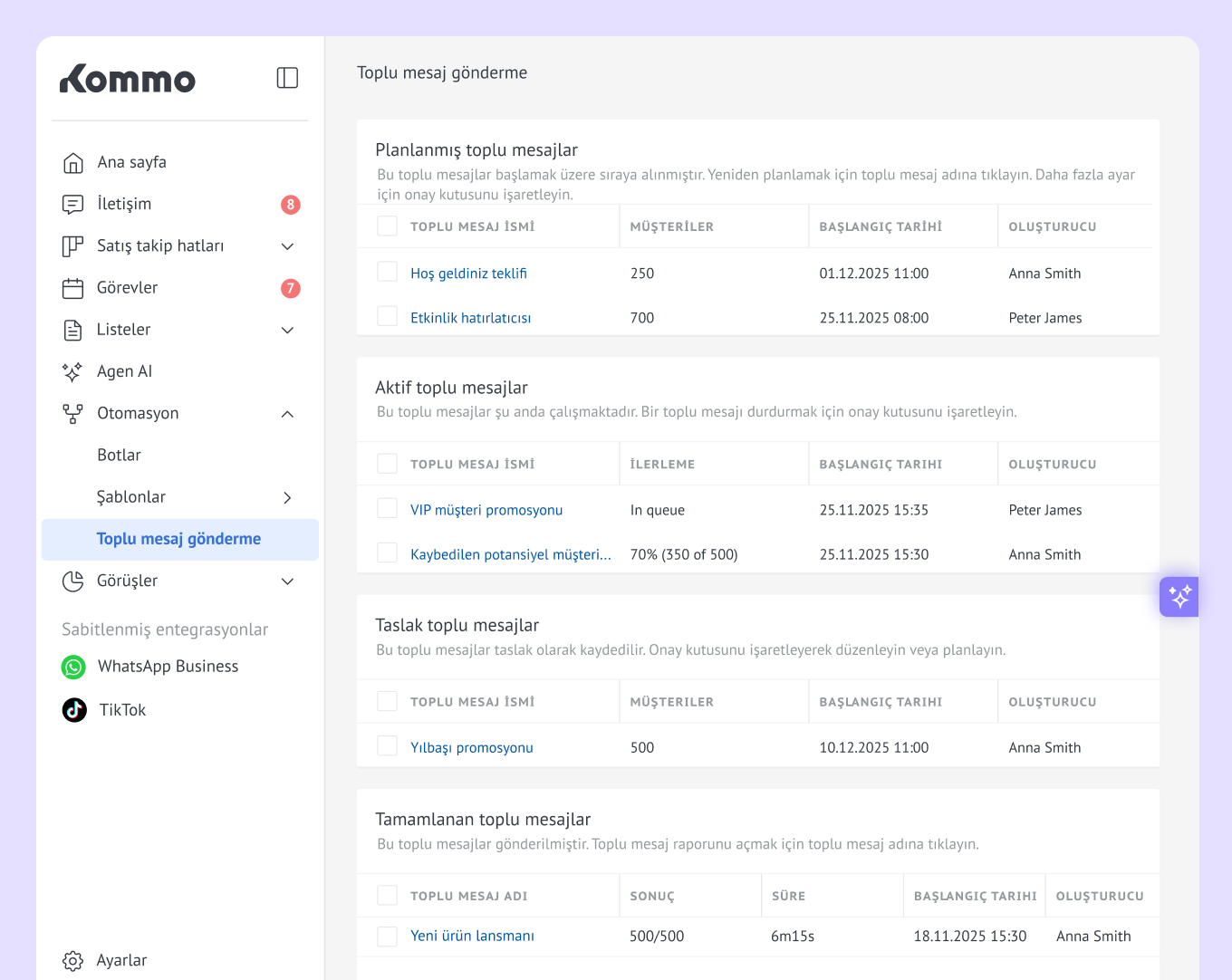Tick the Yılbaşı promosyonu checkbox
This screenshot has height=980, width=1232.
click(388, 745)
